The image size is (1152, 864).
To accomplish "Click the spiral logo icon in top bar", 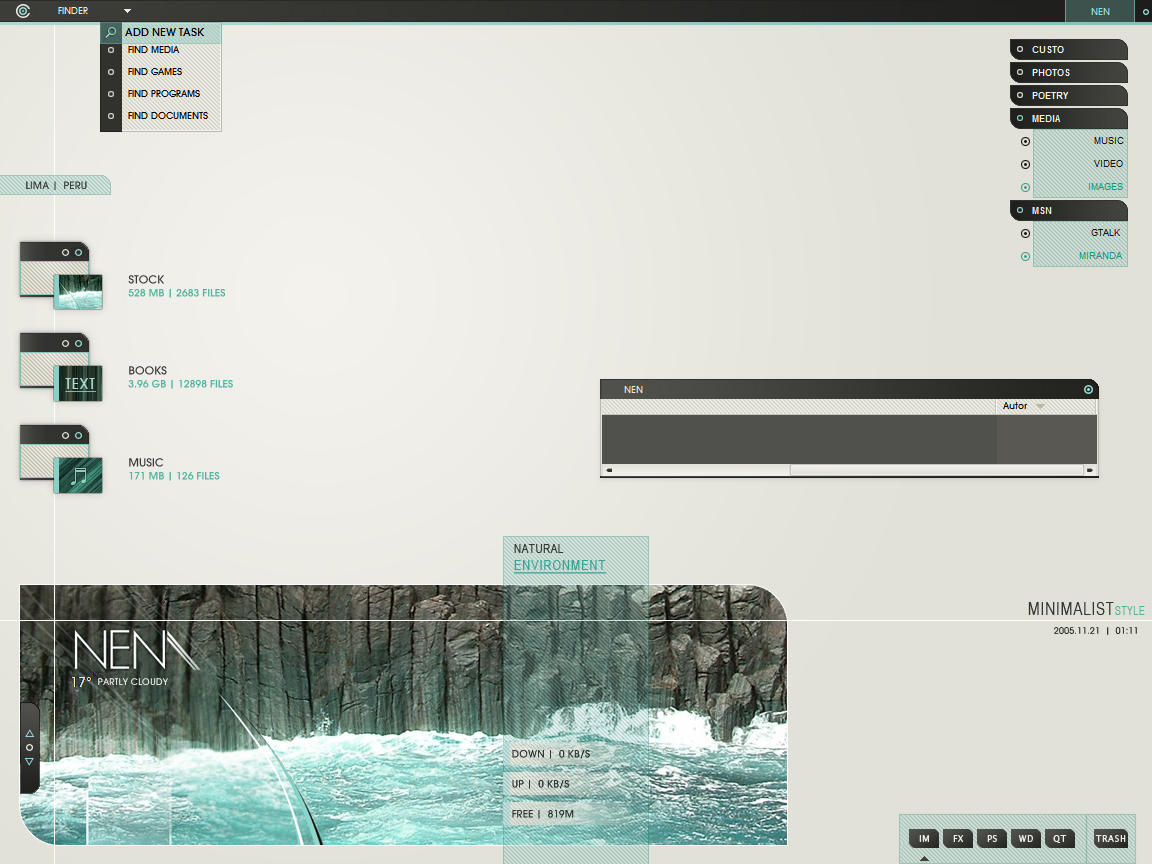I will point(23,11).
